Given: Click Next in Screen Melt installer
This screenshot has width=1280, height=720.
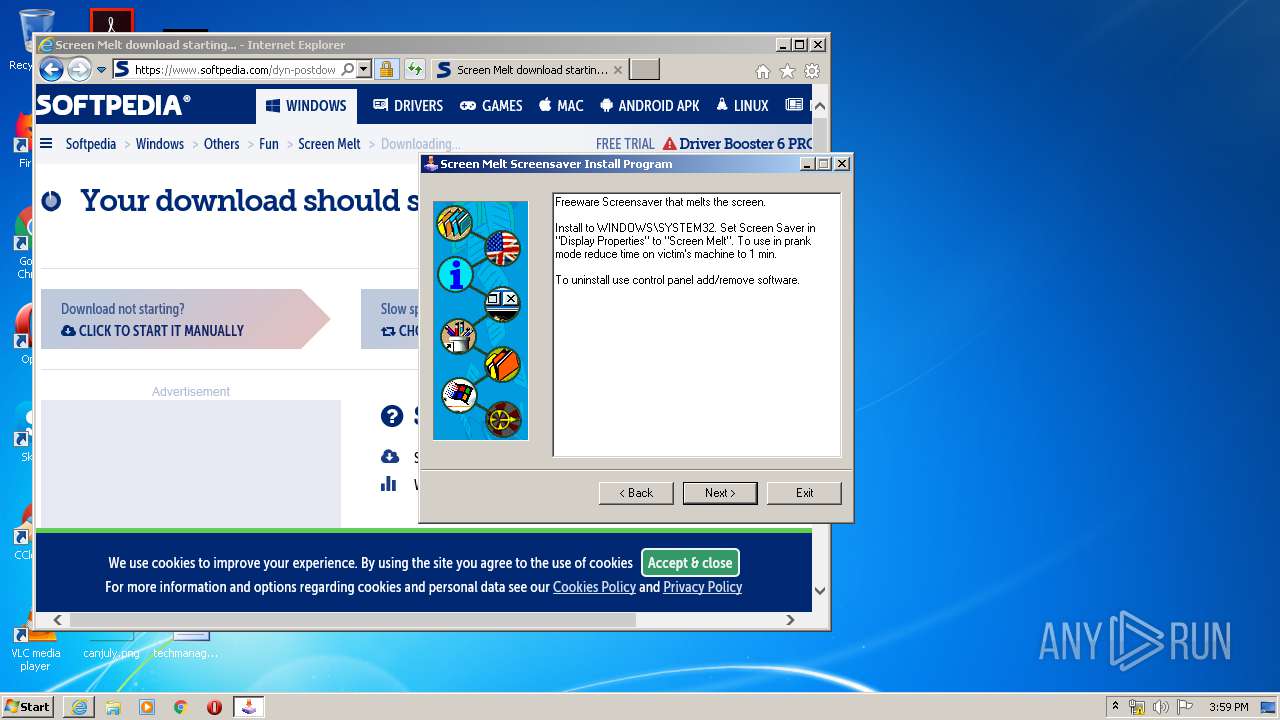Looking at the screenshot, I should (x=720, y=493).
